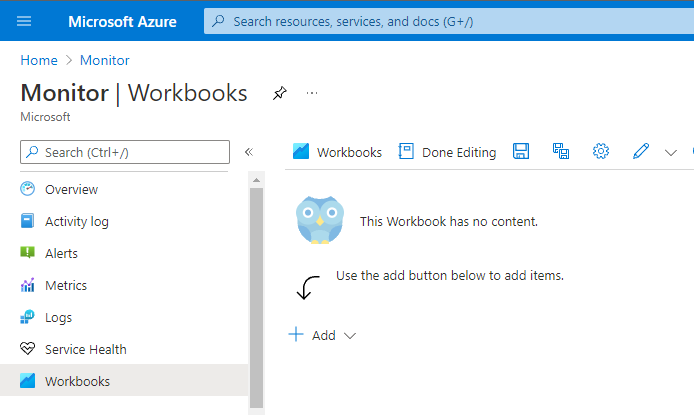
Task: Expand the Add items dropdown
Action: coord(322,335)
